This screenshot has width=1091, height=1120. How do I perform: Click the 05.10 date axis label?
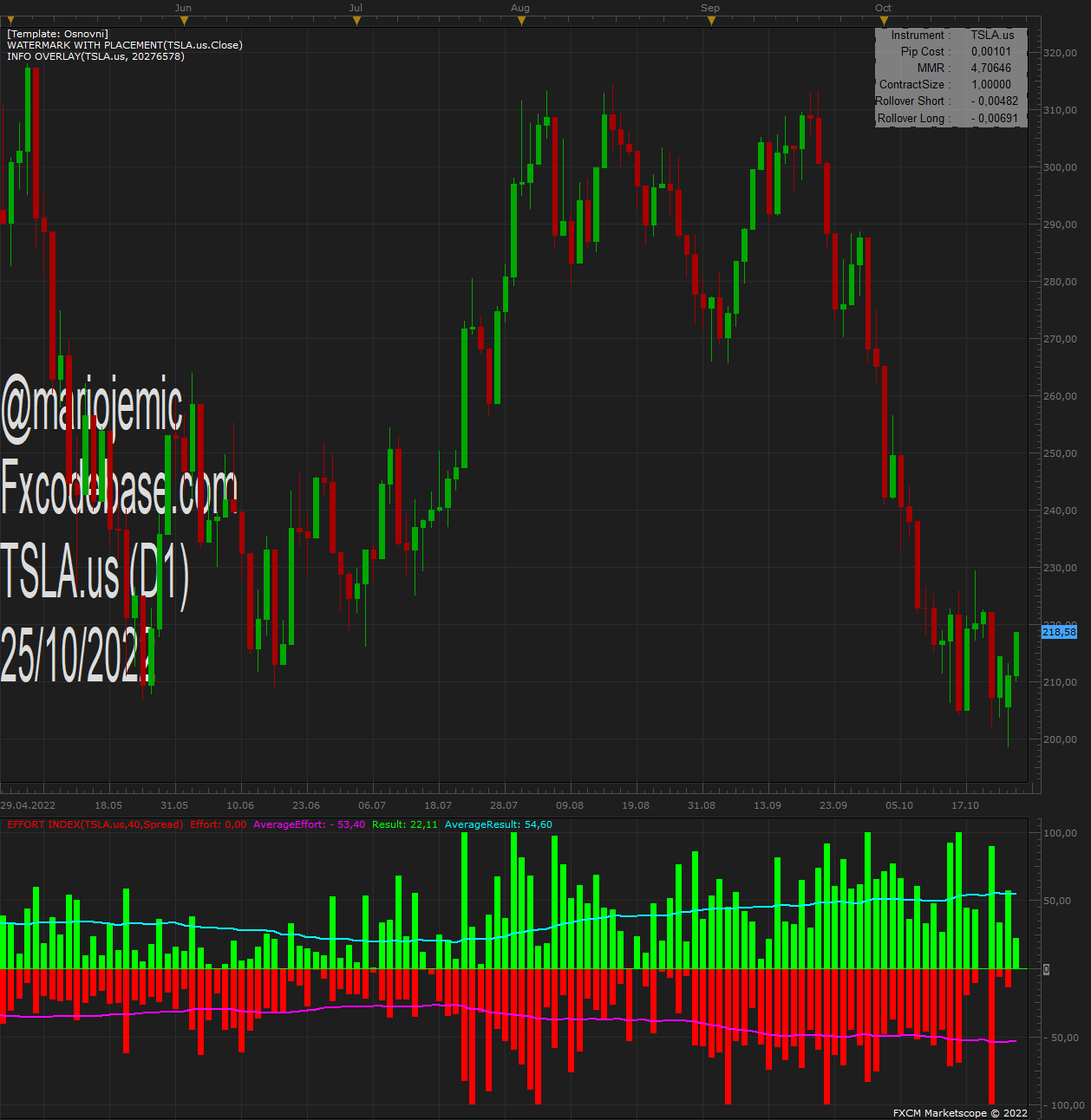pyautogui.click(x=899, y=805)
